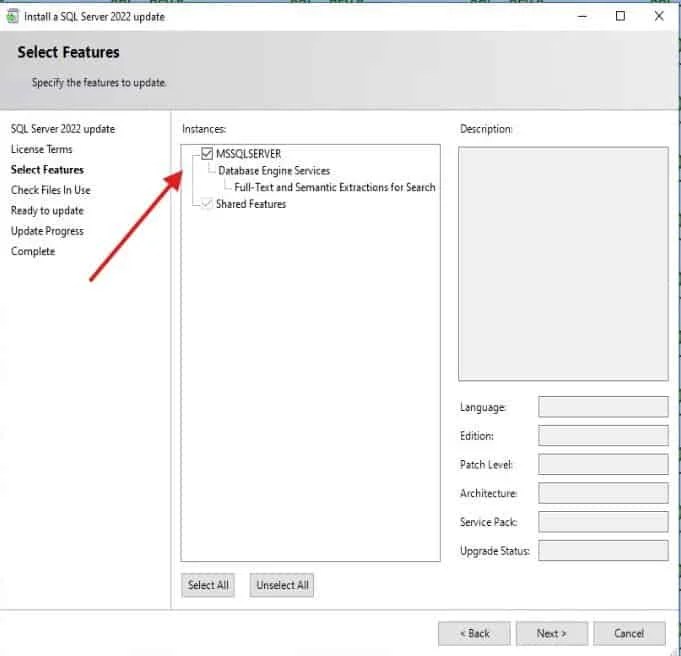
Task: Click the Unselect All button
Action: tap(282, 585)
